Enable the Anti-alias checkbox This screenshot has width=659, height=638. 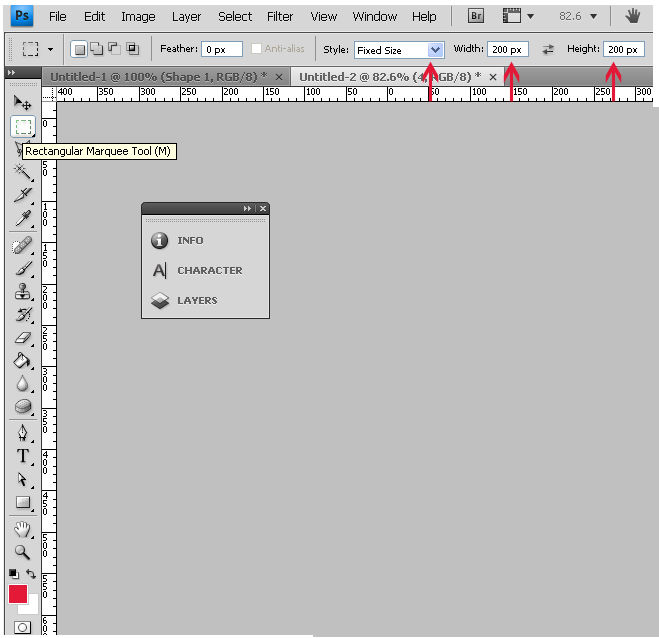(x=256, y=49)
